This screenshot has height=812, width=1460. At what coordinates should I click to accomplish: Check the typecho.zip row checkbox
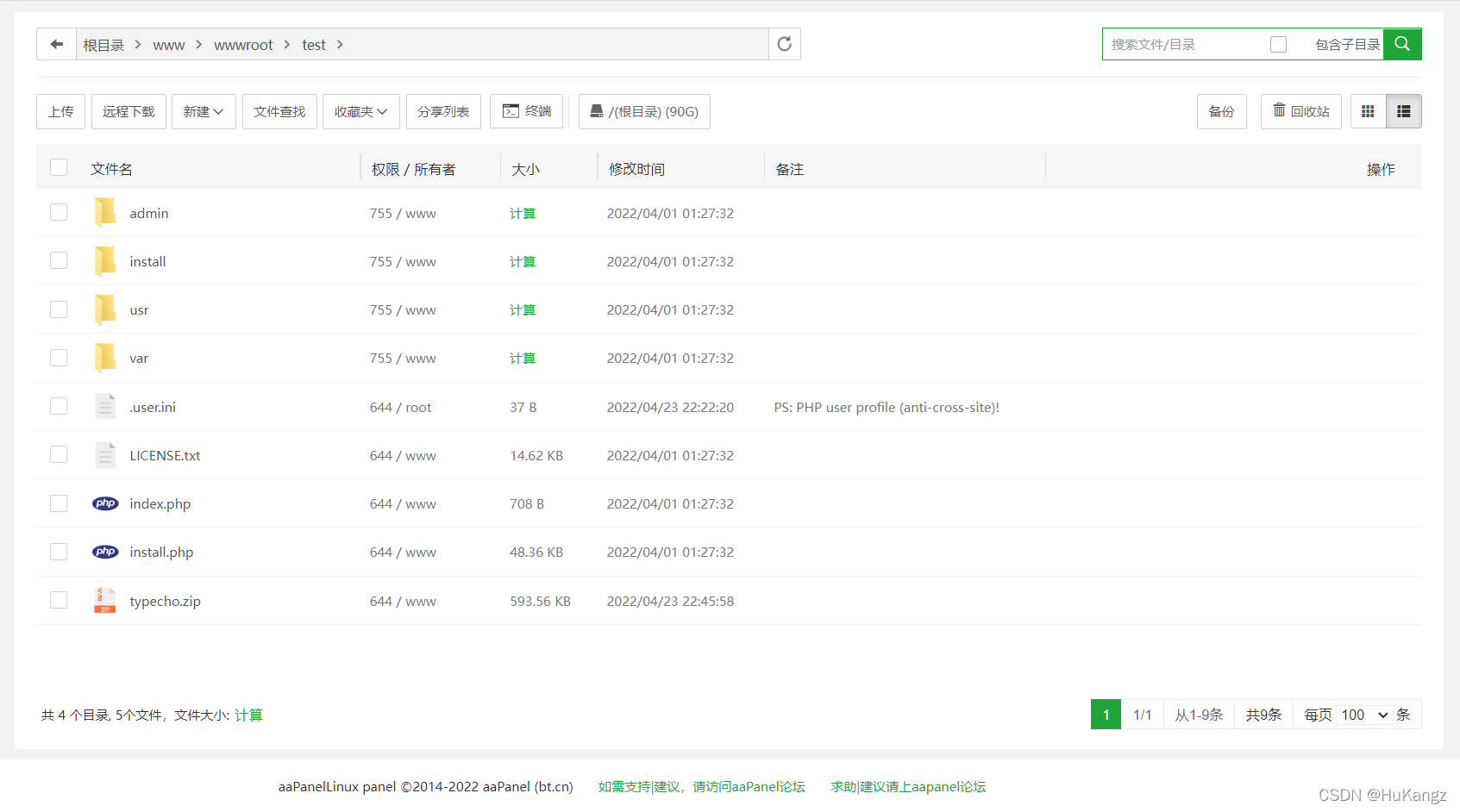tap(59, 600)
